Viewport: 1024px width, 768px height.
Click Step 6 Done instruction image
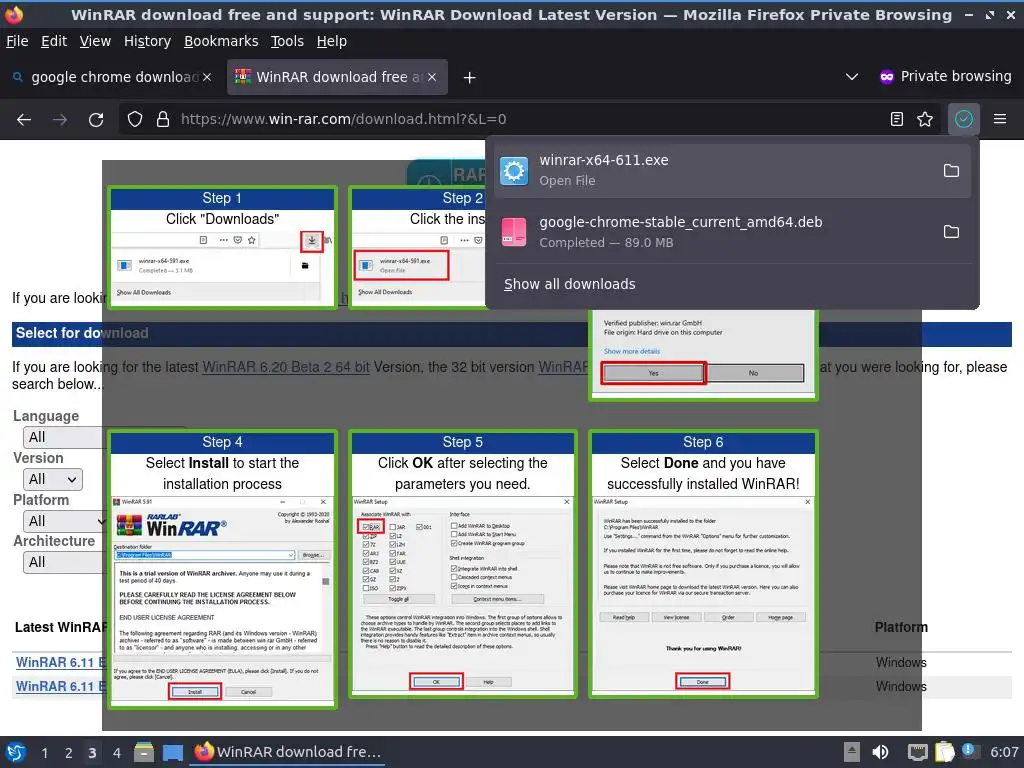[x=703, y=564]
